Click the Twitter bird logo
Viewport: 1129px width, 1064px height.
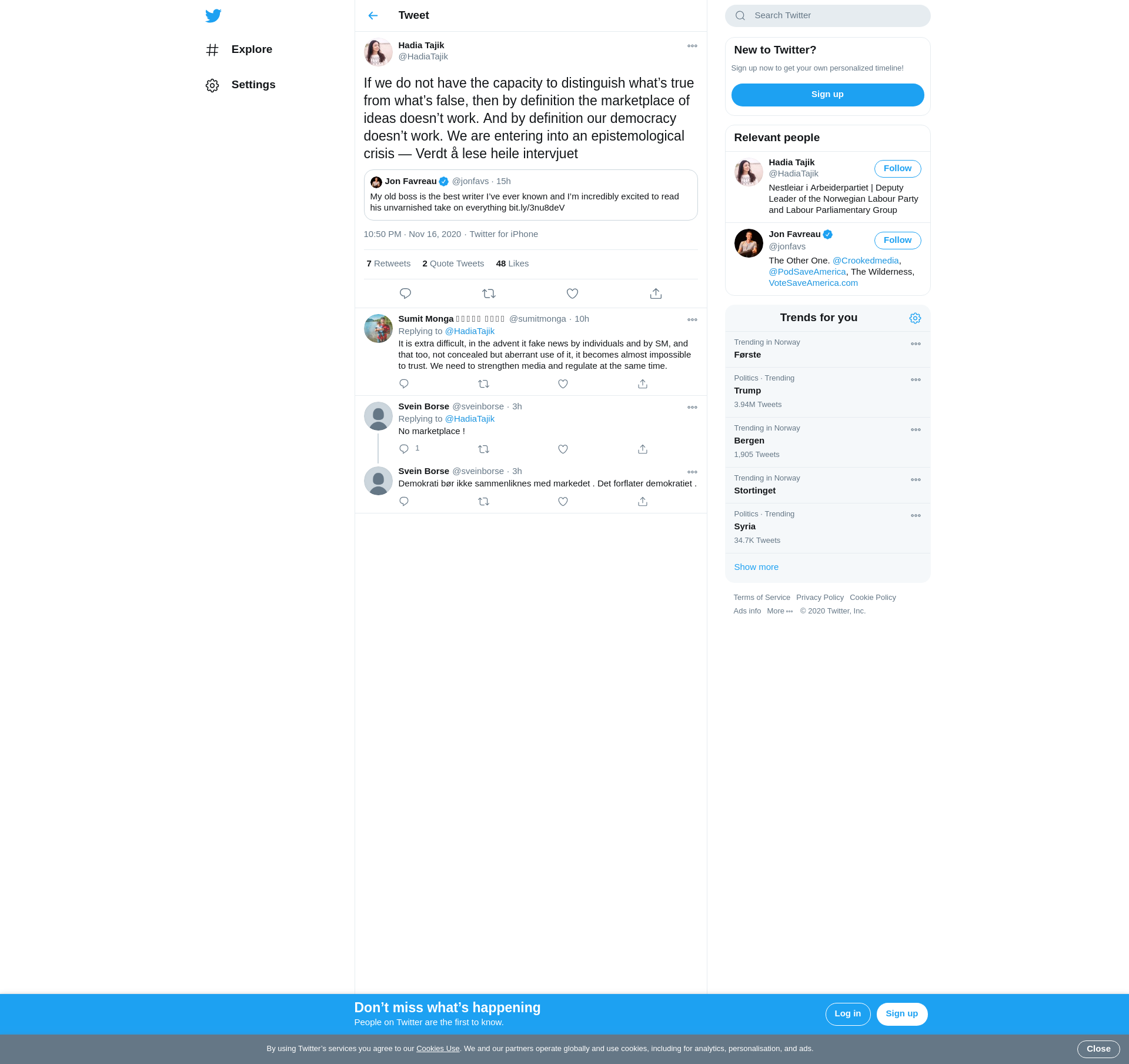(x=213, y=16)
